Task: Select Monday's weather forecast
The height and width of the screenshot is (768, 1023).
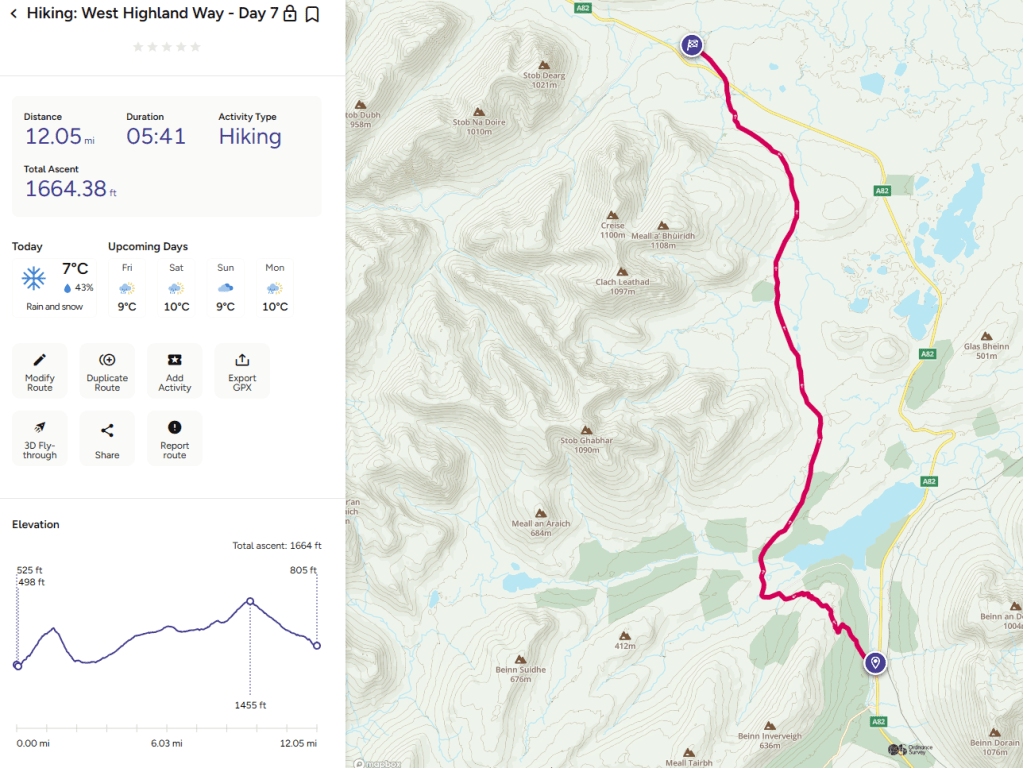Action: pos(275,288)
